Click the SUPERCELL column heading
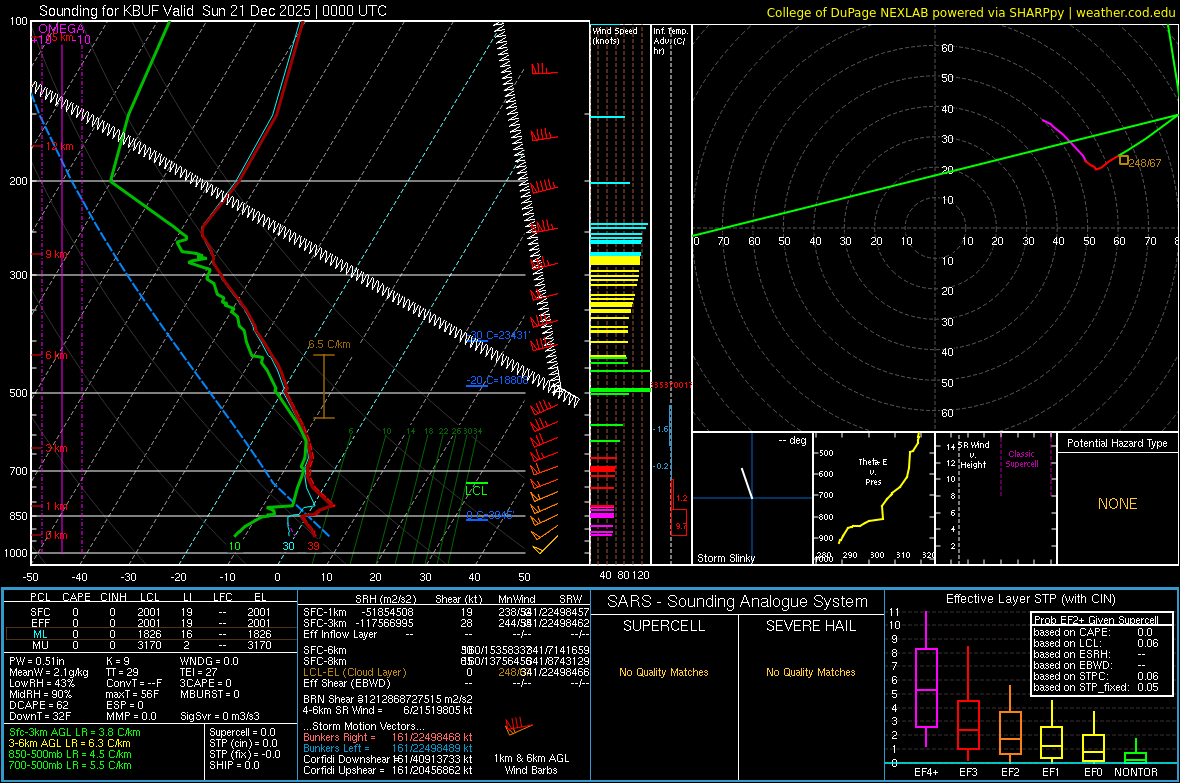 pyautogui.click(x=664, y=626)
